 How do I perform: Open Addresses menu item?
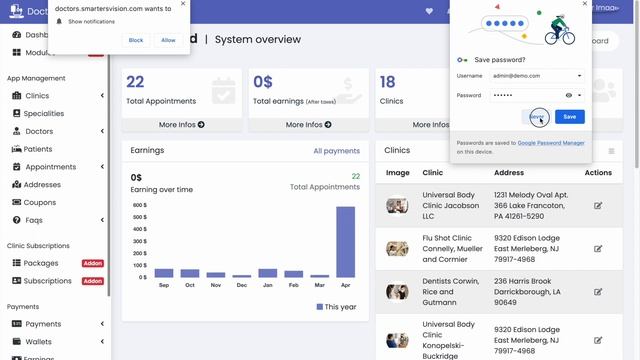click(42, 184)
